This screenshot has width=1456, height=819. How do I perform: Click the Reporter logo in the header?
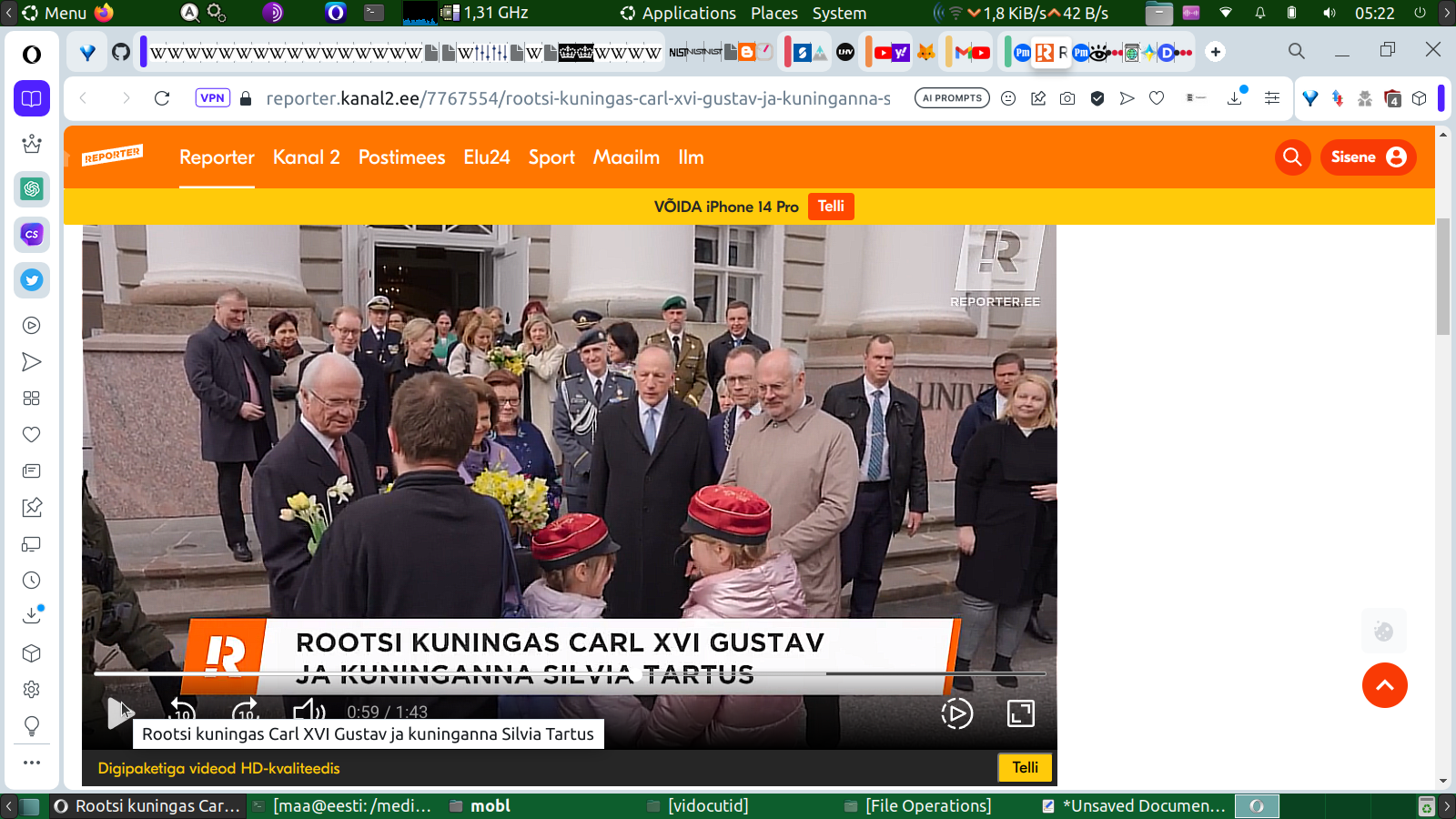tap(112, 156)
